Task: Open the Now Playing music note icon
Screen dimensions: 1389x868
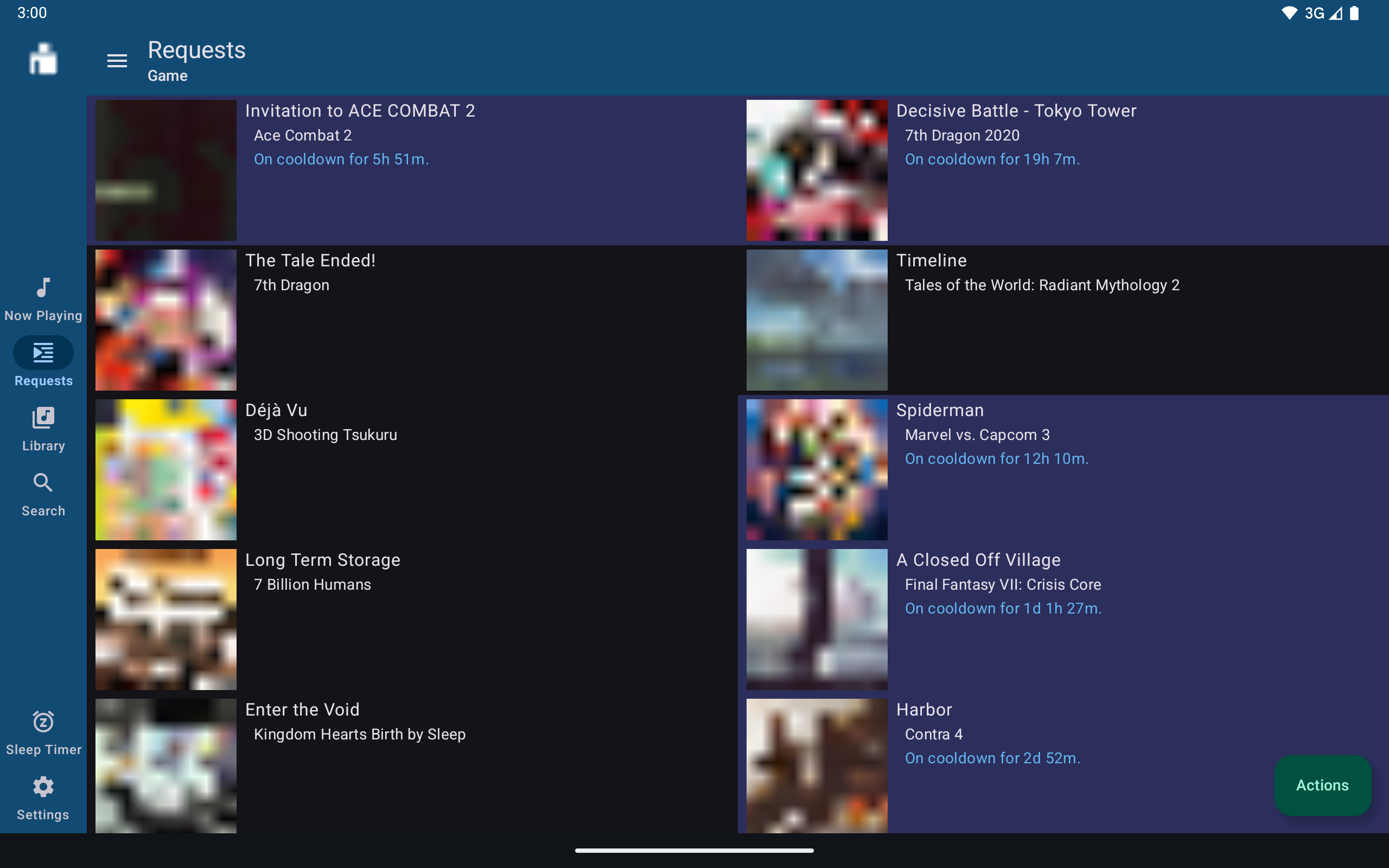Action: pyautogui.click(x=43, y=287)
